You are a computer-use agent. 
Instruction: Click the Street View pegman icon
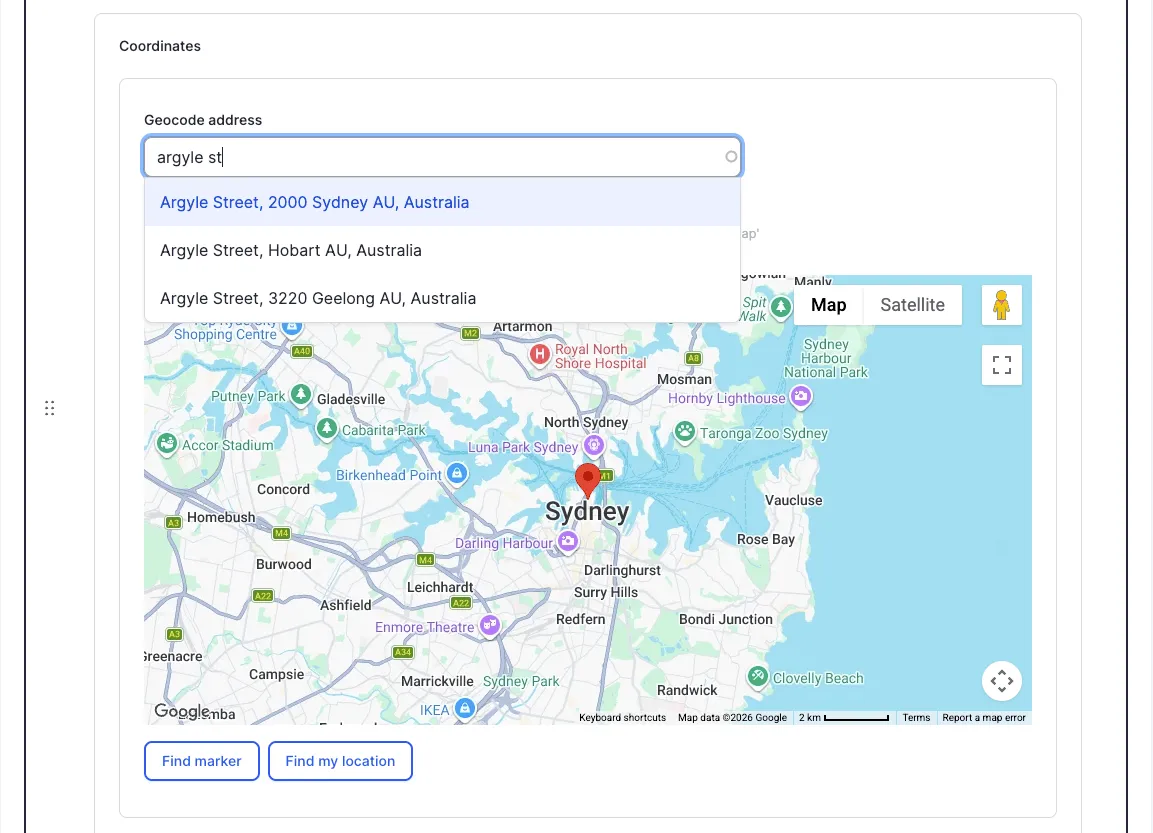[1002, 304]
